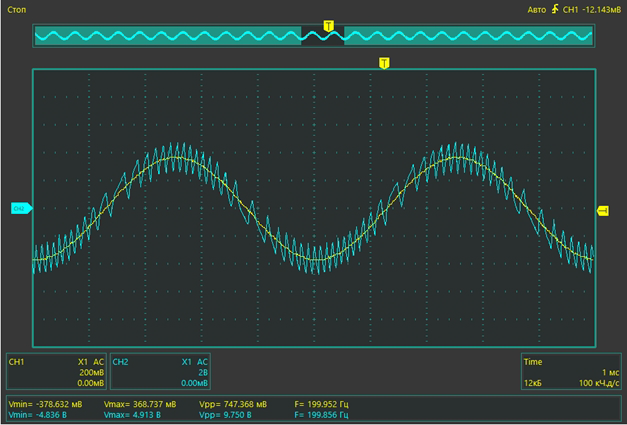Screen dimensions: 627x425
Task: Open the CH1 channel settings panel
Action: 56,371
